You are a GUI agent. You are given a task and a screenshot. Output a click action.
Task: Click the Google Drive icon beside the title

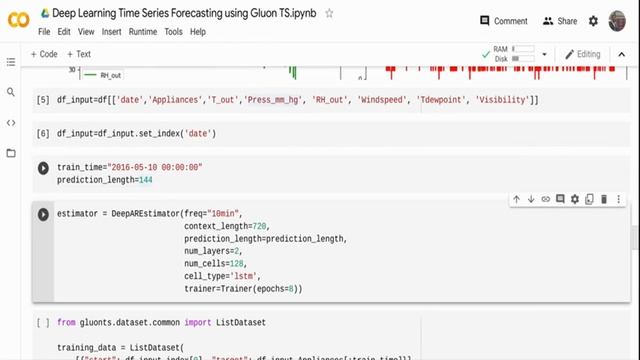click(45, 13)
